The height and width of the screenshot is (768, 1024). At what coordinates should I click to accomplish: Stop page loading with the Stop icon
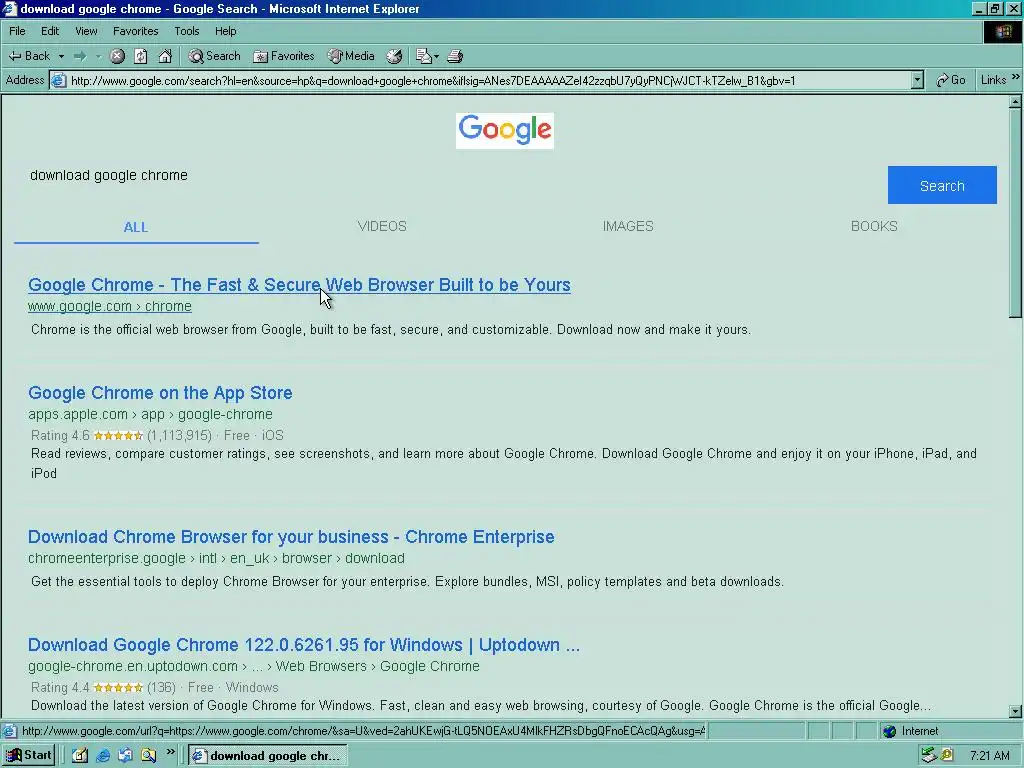coord(117,56)
